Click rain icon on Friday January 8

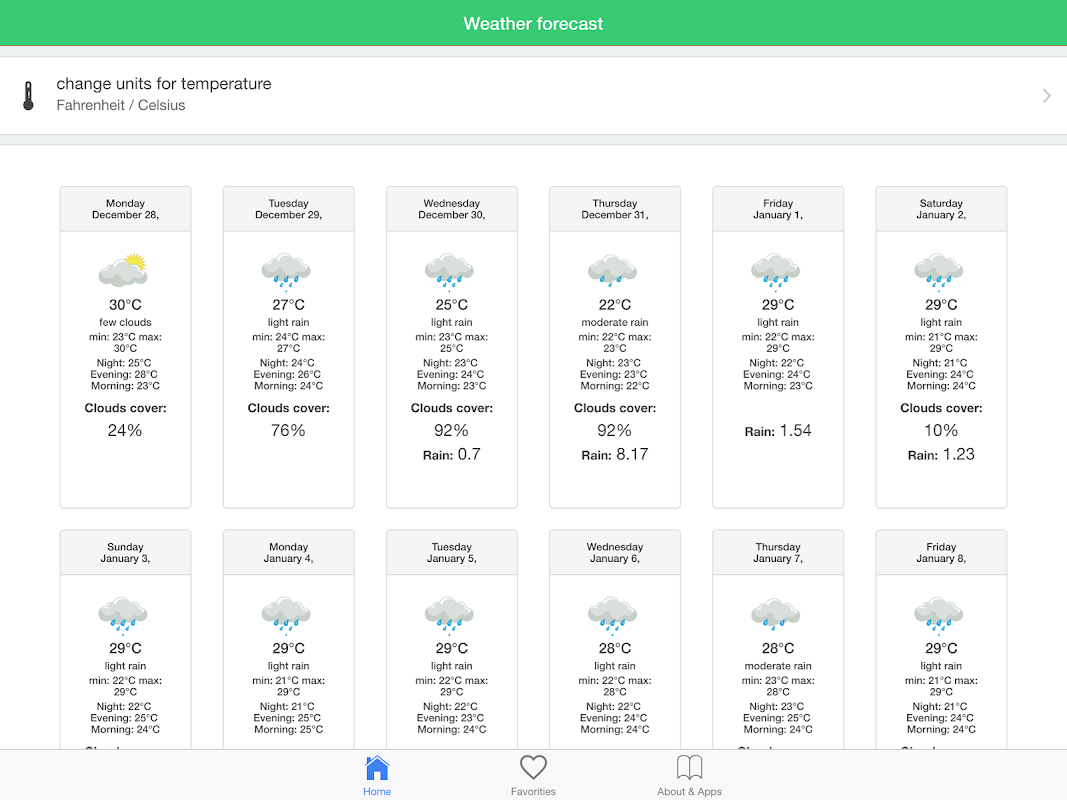[940, 614]
